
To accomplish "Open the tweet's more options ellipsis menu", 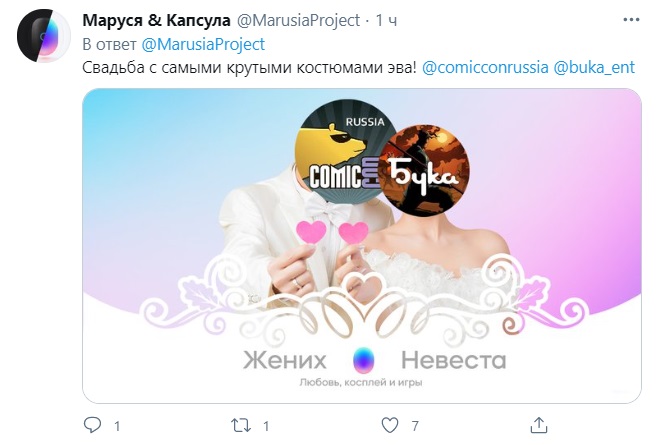I will [x=631, y=20].
